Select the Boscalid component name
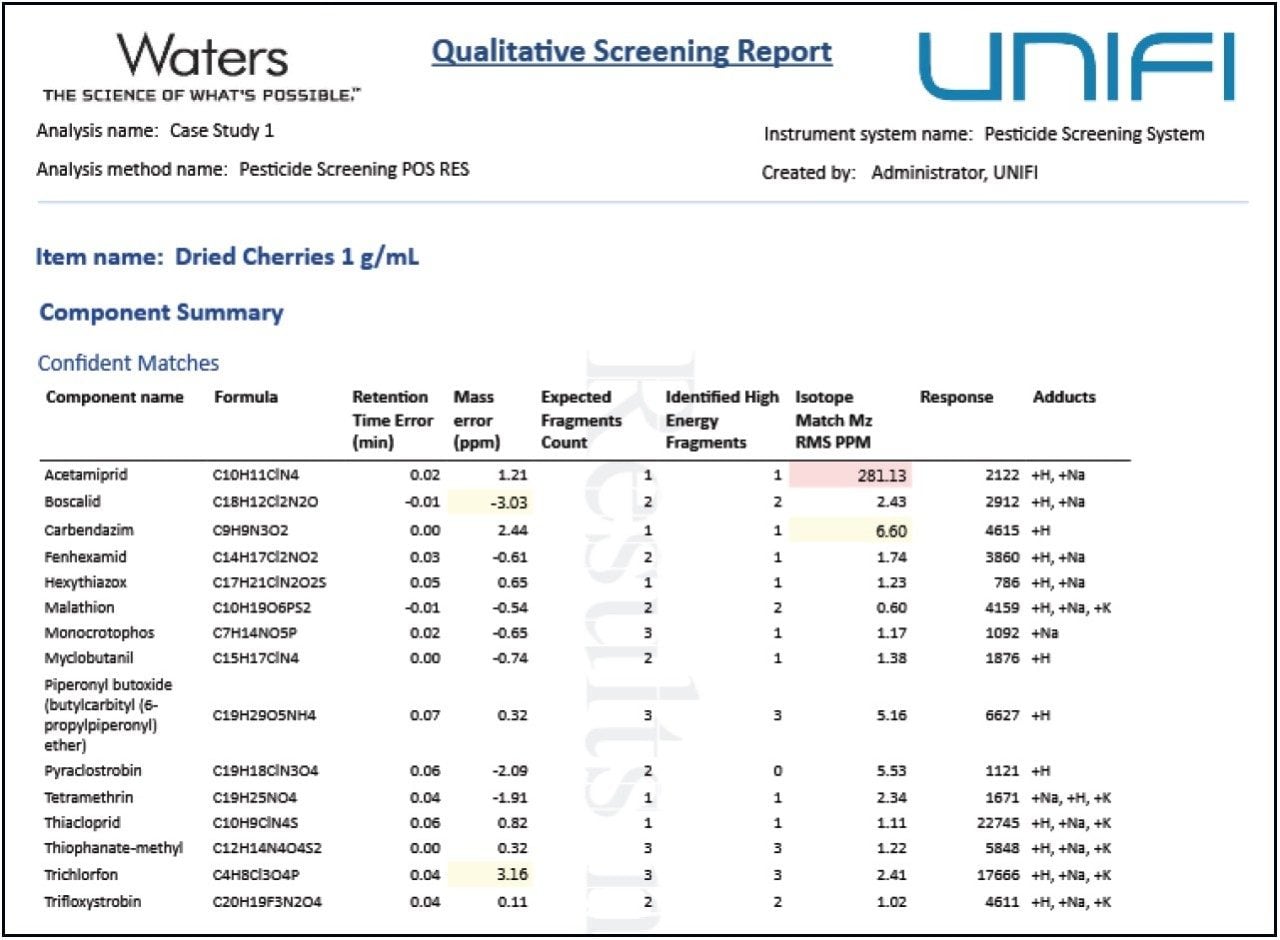The image size is (1280, 940). pos(72,501)
